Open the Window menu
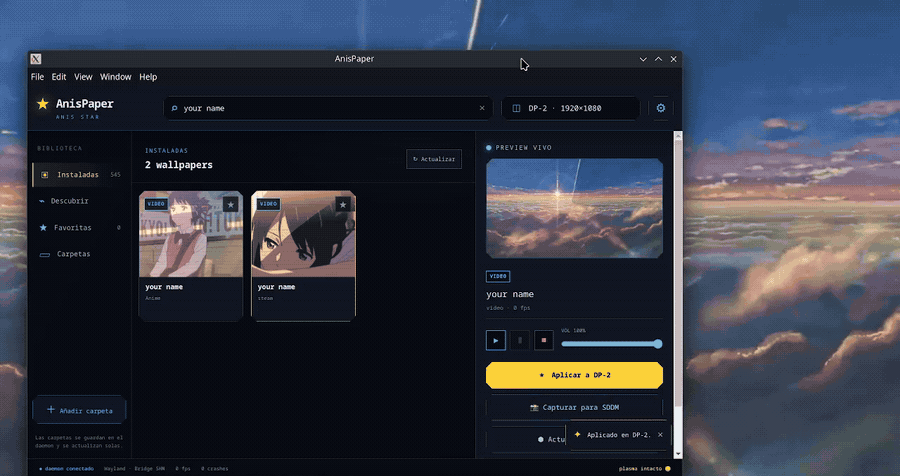 pyautogui.click(x=115, y=77)
